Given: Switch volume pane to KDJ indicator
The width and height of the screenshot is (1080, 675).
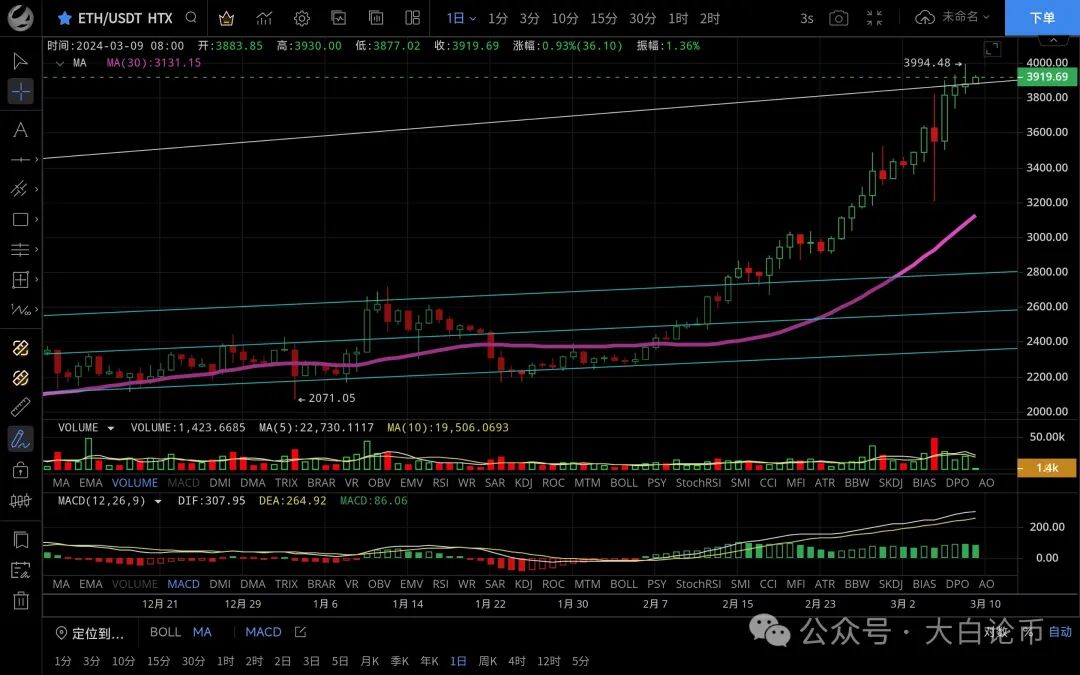Looking at the screenshot, I should point(523,483).
